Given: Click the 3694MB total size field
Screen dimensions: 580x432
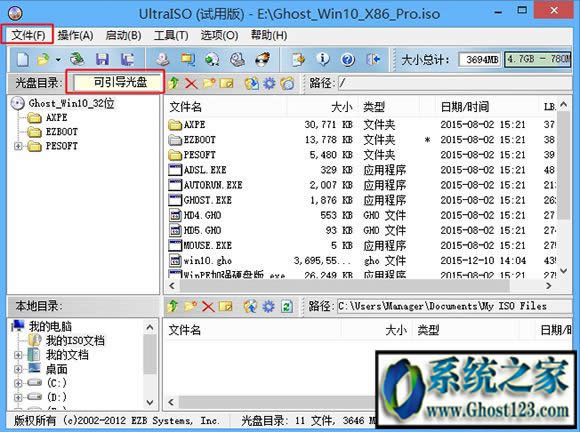Looking at the screenshot, I should (480, 59).
